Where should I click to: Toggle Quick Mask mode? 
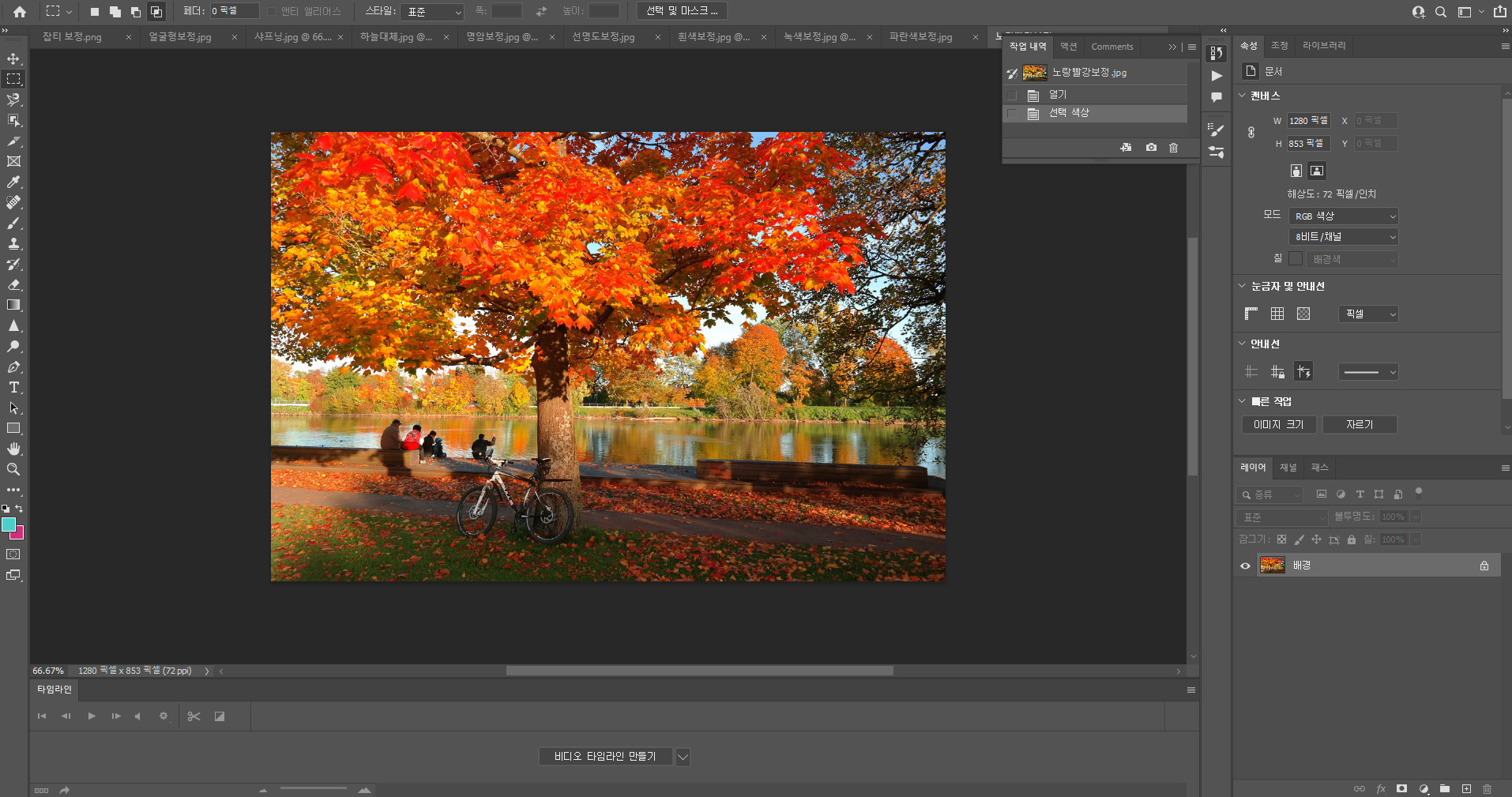[x=13, y=555]
